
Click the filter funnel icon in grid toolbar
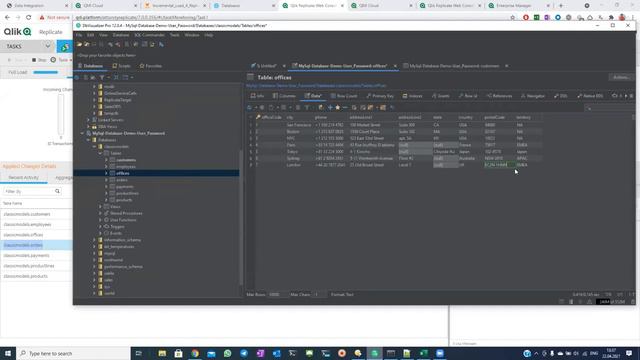307,108
